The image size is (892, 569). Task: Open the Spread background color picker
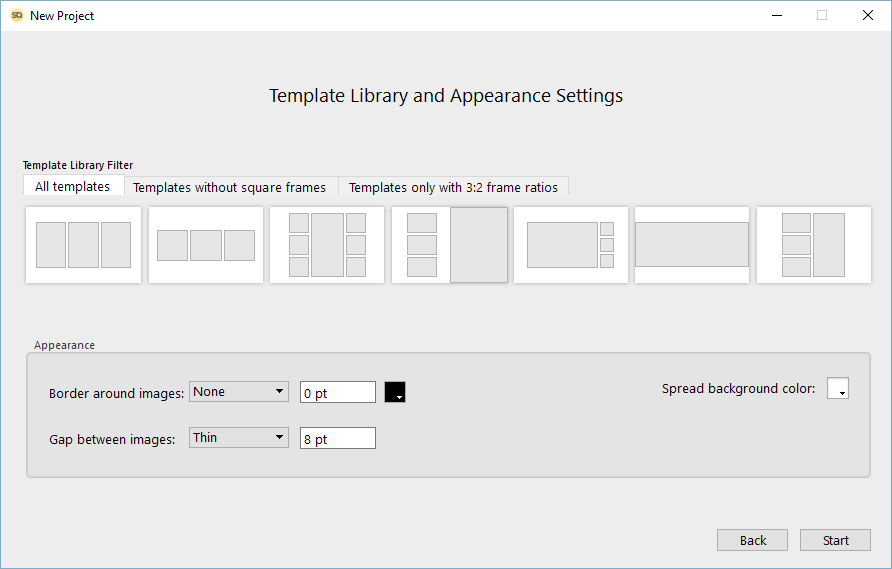[x=838, y=389]
